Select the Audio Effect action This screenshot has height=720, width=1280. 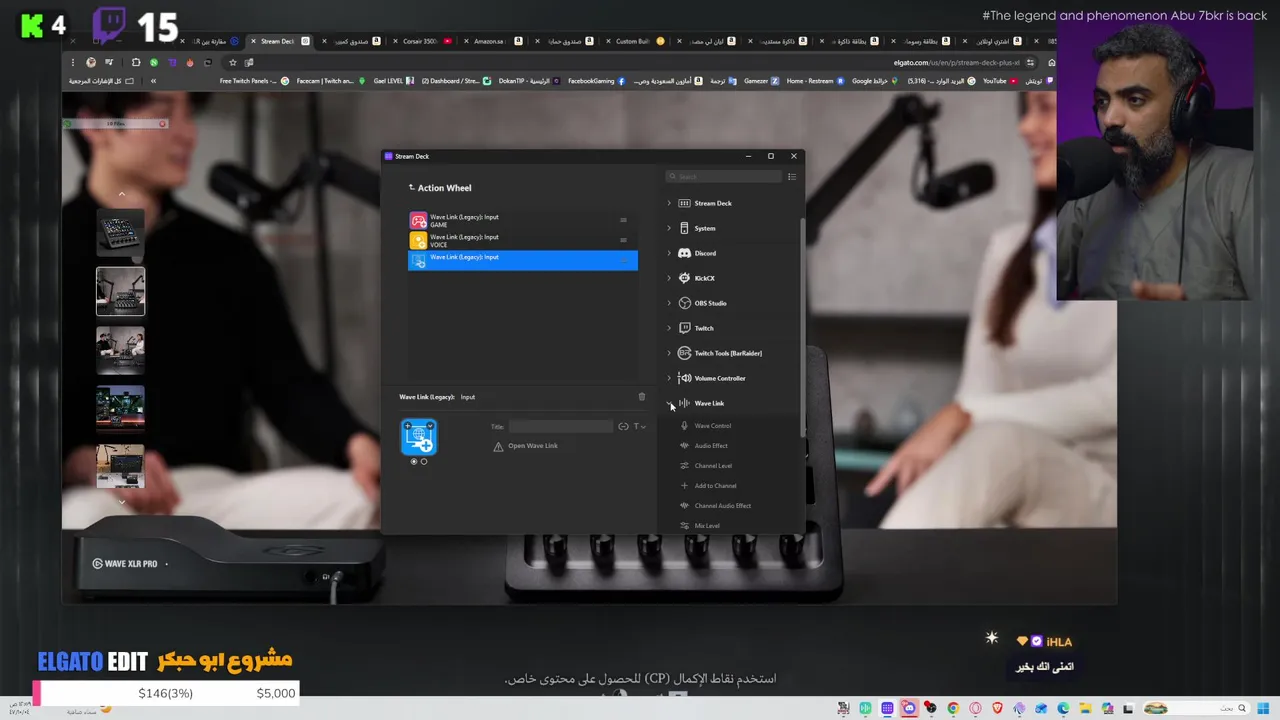click(711, 446)
